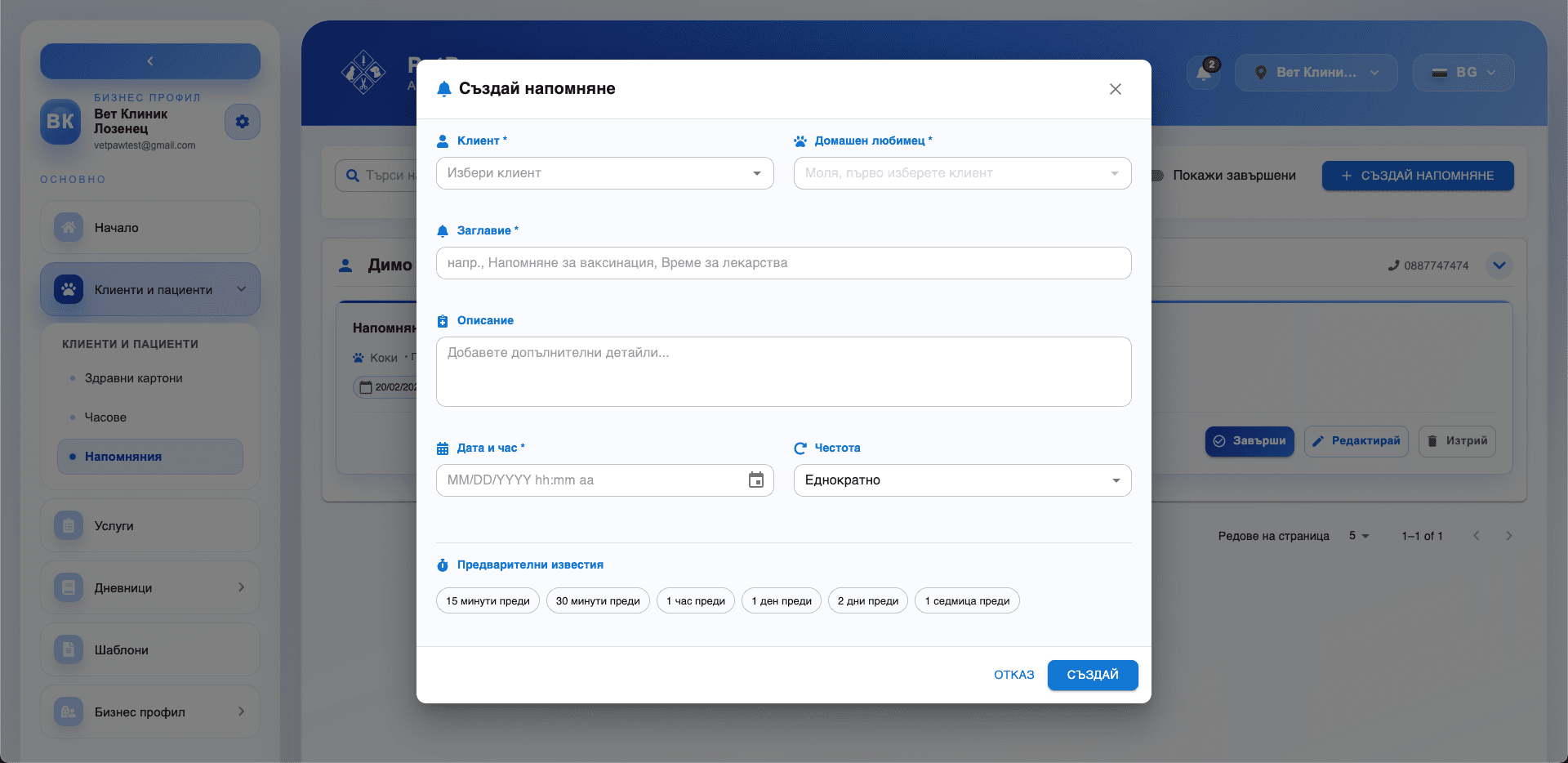Open Избери клиент dropdown
The width and height of the screenshot is (1568, 763).
[604, 173]
